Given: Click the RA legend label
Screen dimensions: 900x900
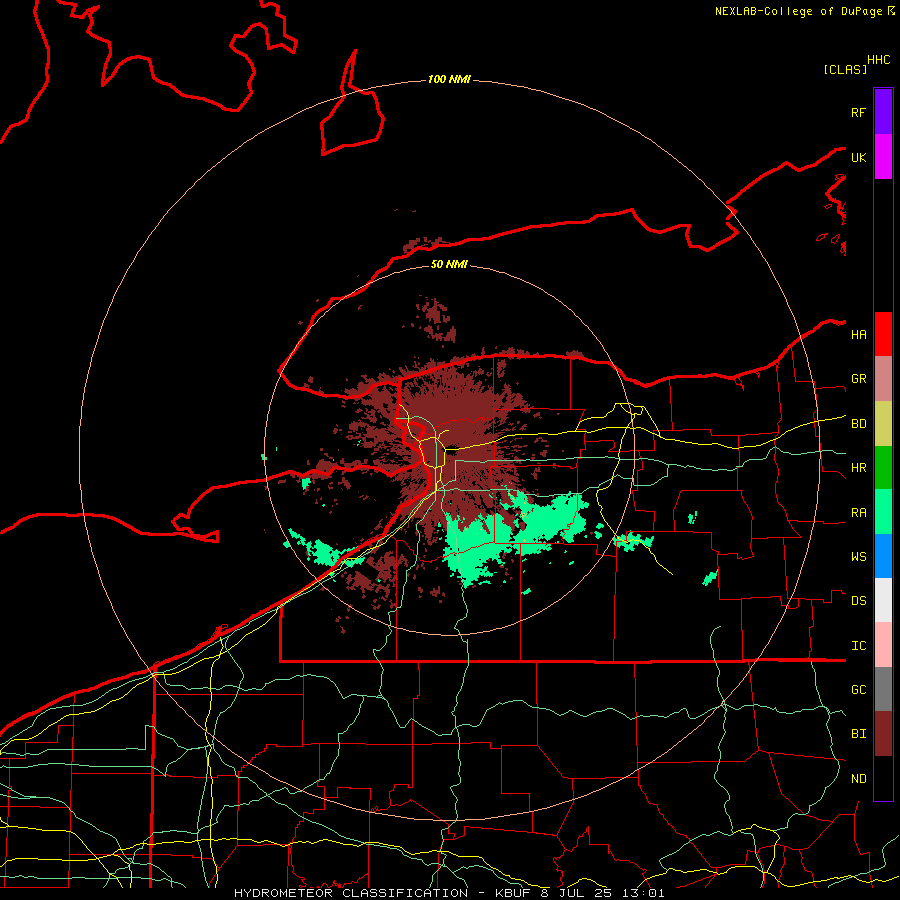Looking at the screenshot, I should point(859,513).
